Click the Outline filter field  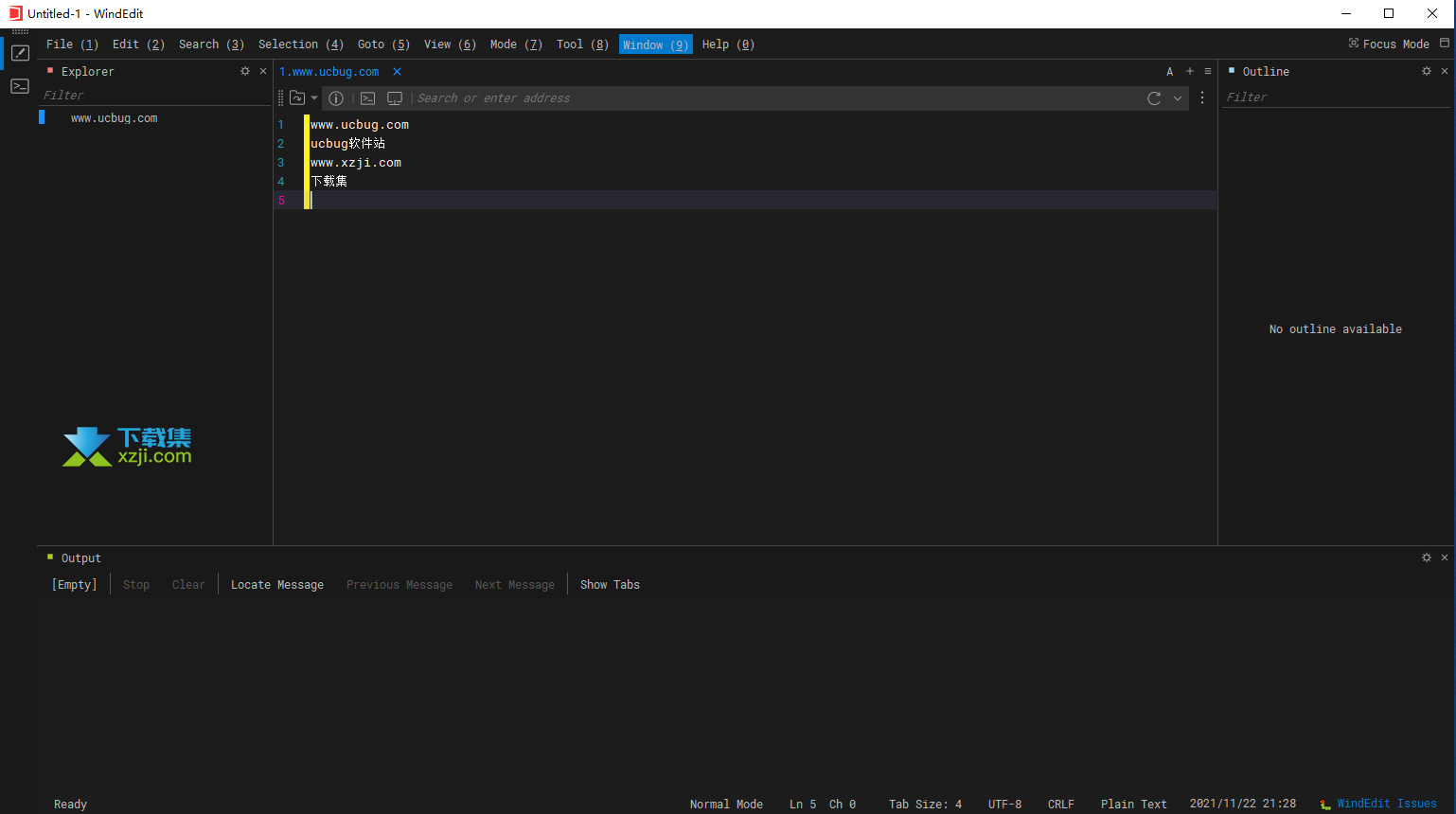coord(1336,97)
